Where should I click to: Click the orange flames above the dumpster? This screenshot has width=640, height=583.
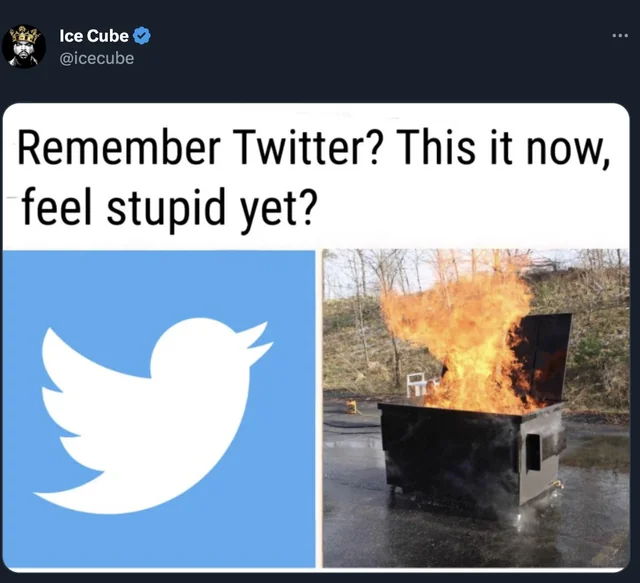pyautogui.click(x=457, y=335)
